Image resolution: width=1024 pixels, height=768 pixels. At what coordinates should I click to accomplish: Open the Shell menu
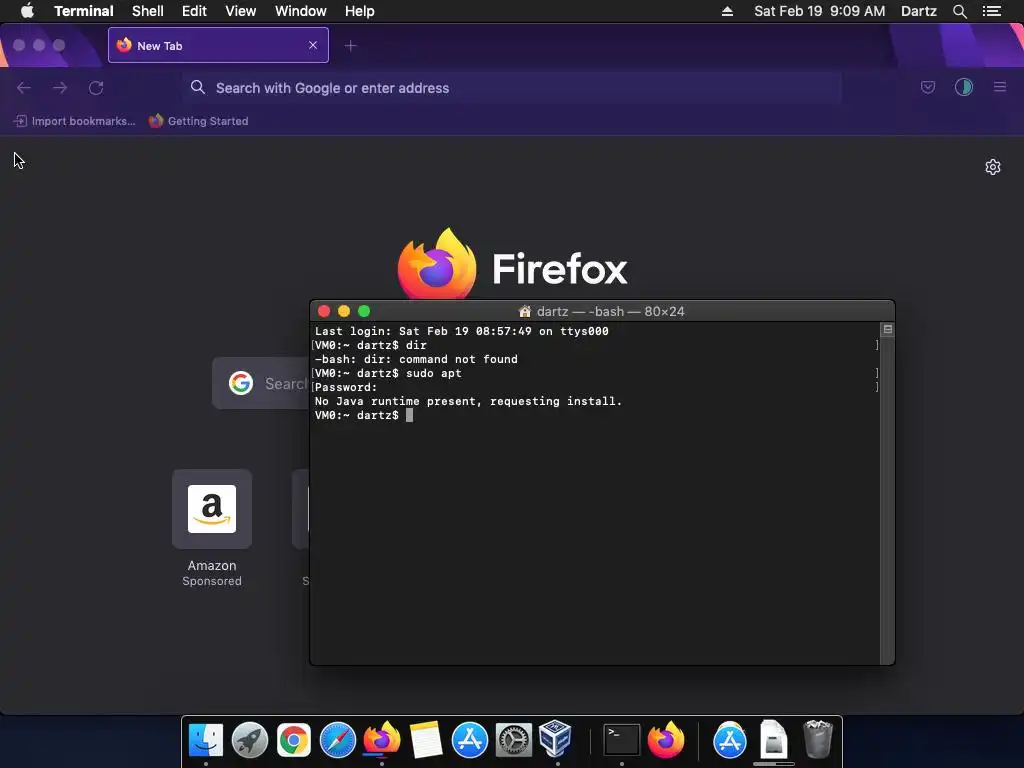pos(148,11)
